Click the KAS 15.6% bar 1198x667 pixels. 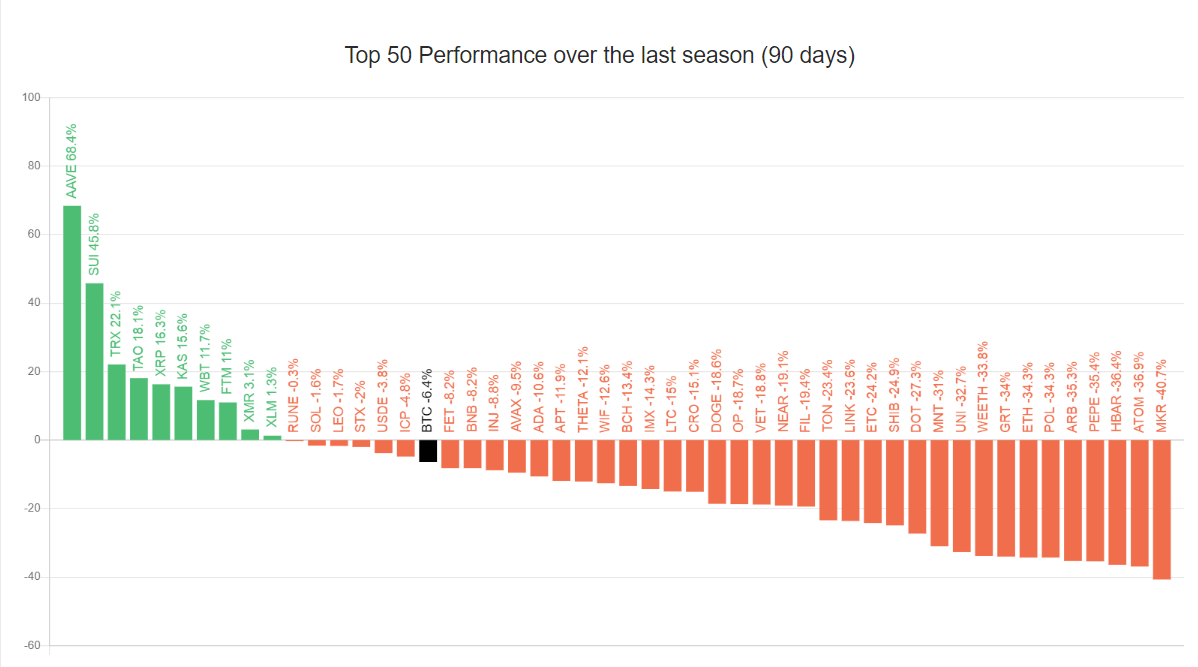coord(183,413)
